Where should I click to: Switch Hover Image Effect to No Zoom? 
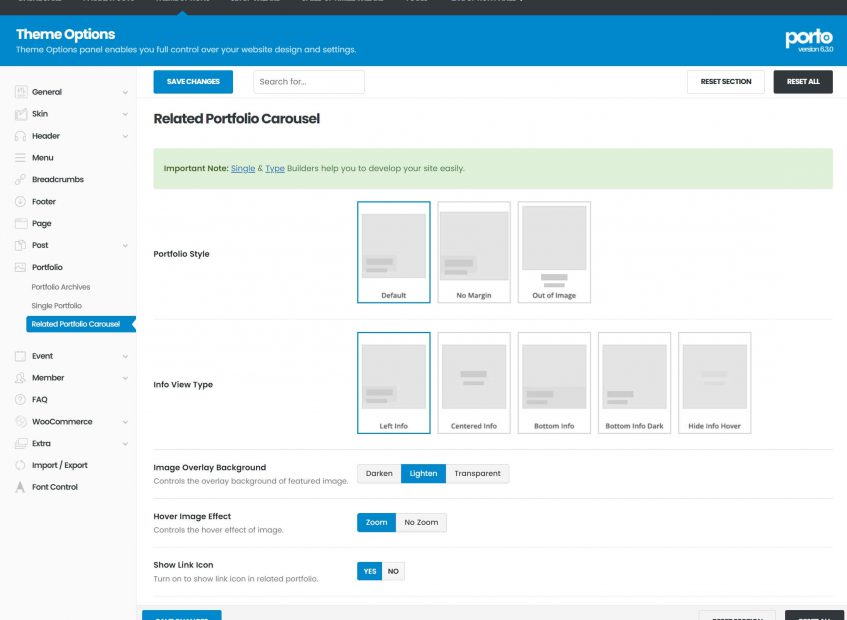pos(421,523)
